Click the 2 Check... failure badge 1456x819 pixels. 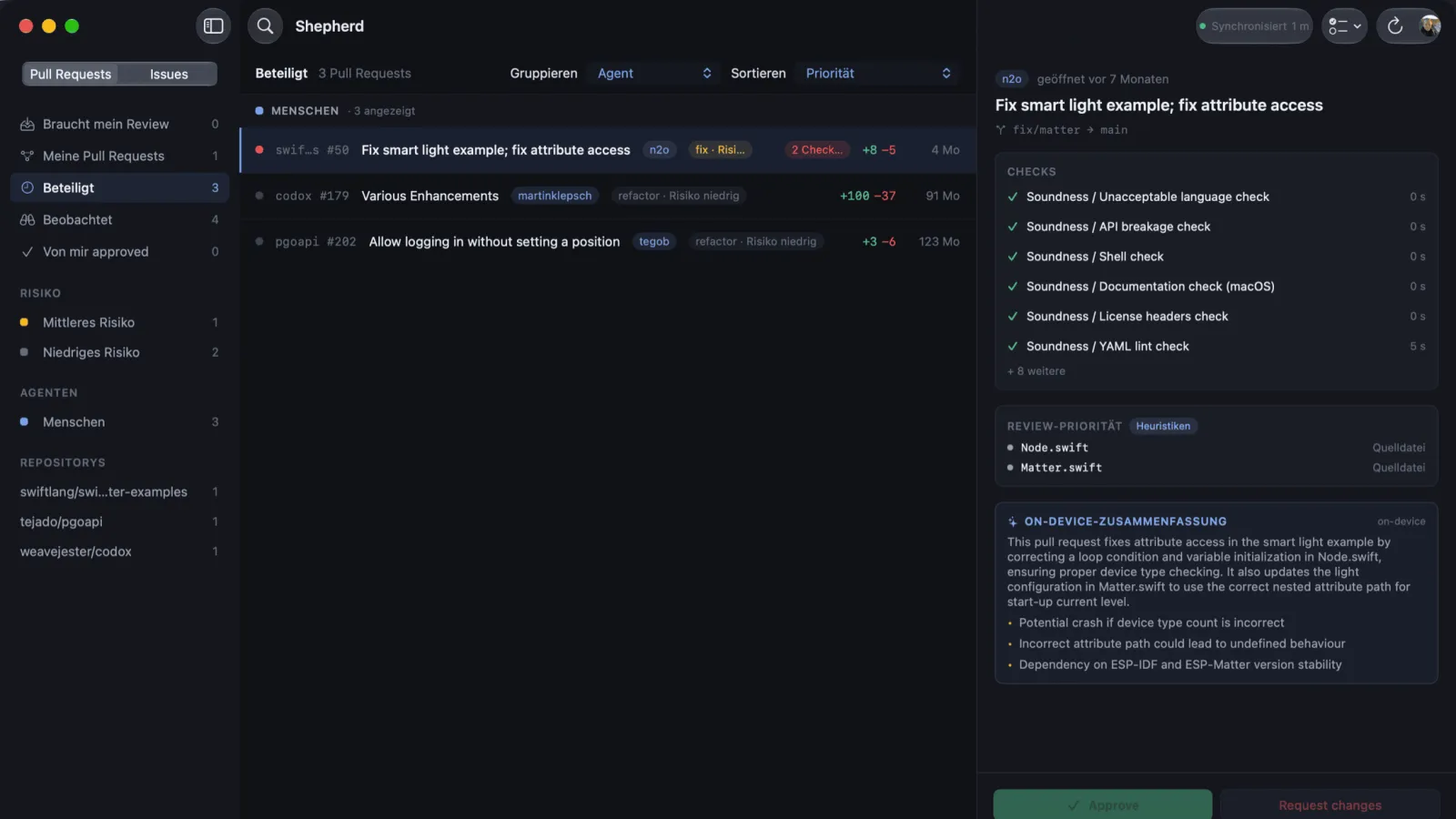click(x=816, y=150)
